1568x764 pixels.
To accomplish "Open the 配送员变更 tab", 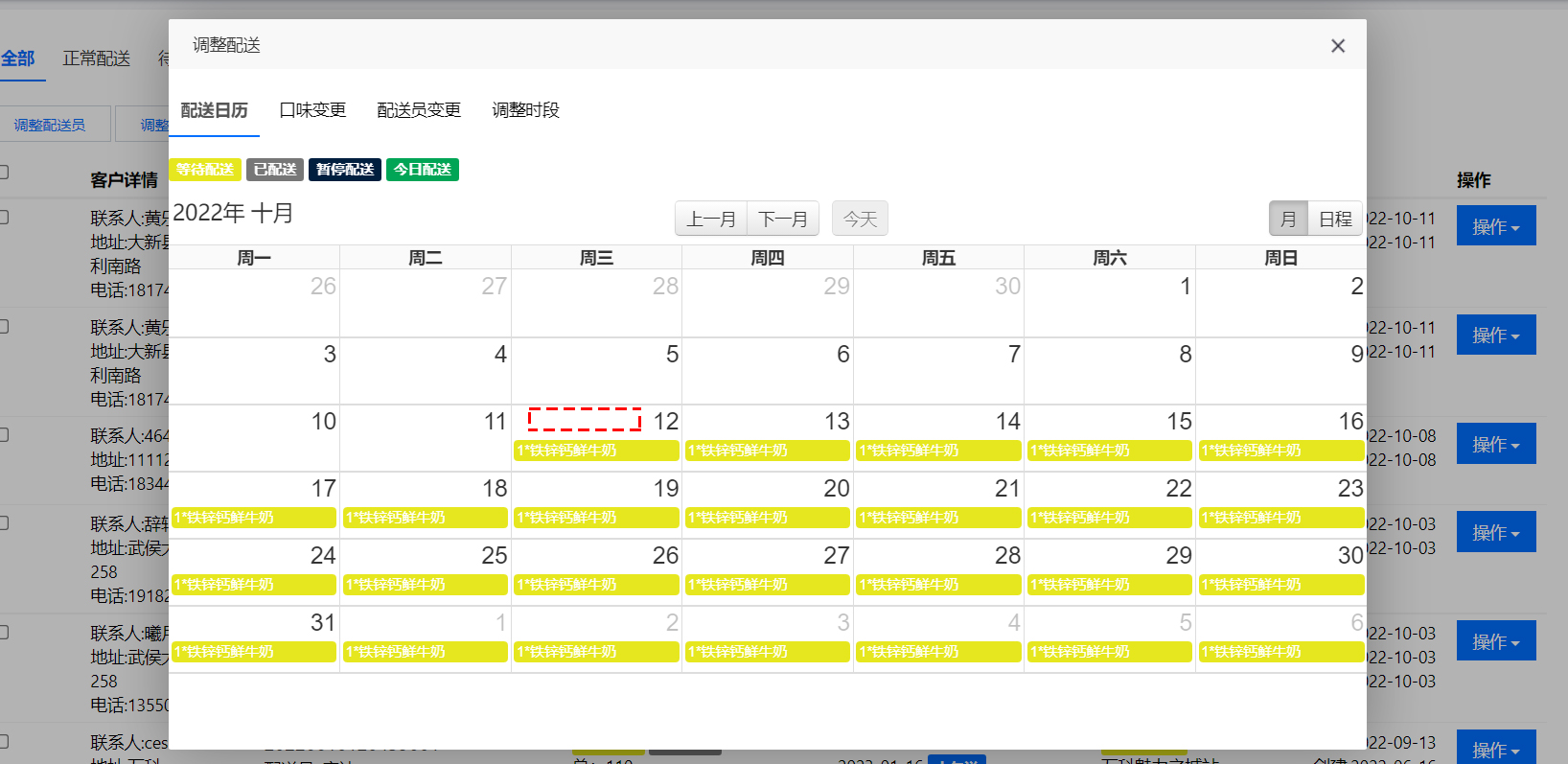I will tap(419, 110).
